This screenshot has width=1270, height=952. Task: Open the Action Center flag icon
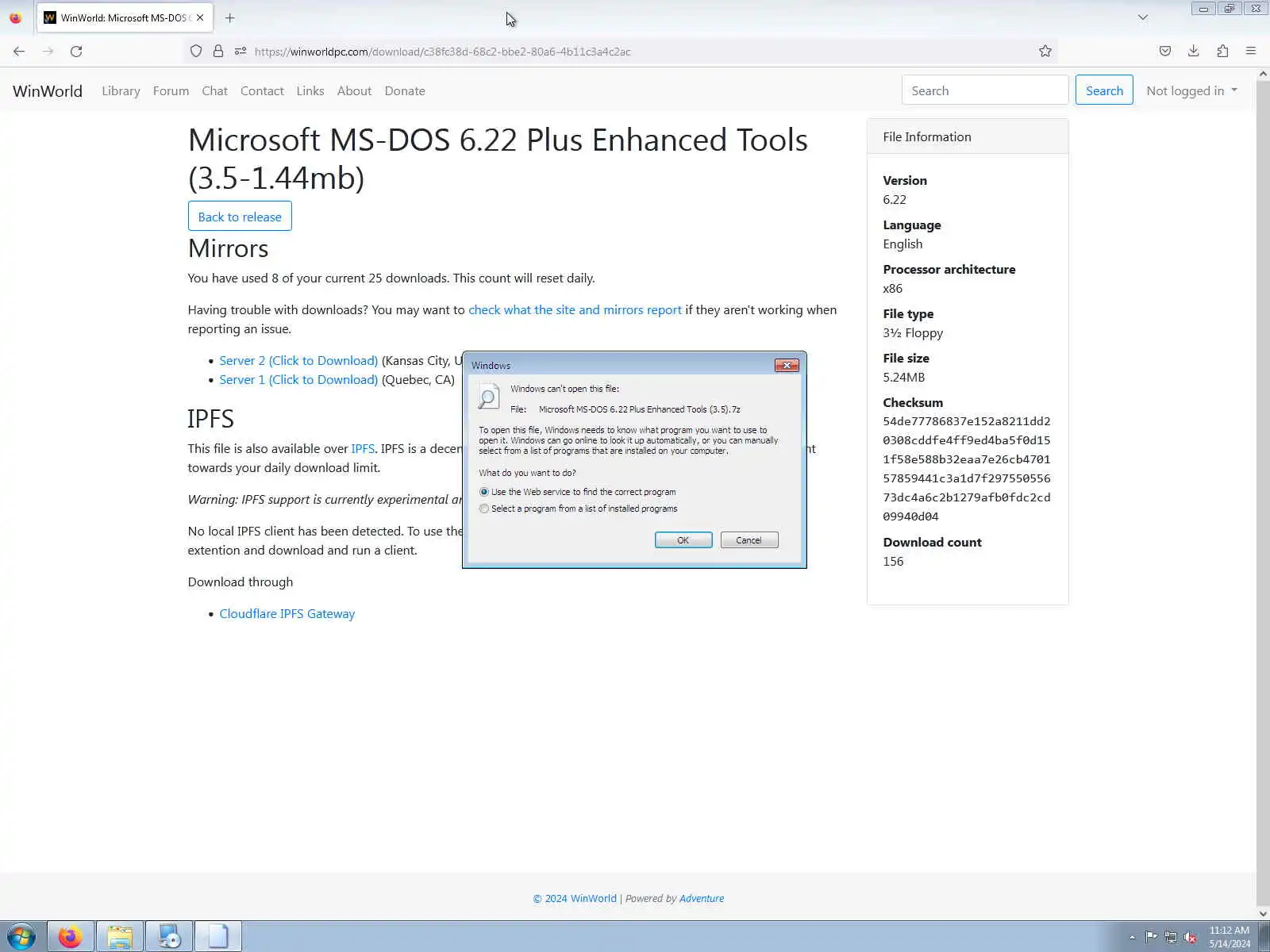[x=1151, y=938]
